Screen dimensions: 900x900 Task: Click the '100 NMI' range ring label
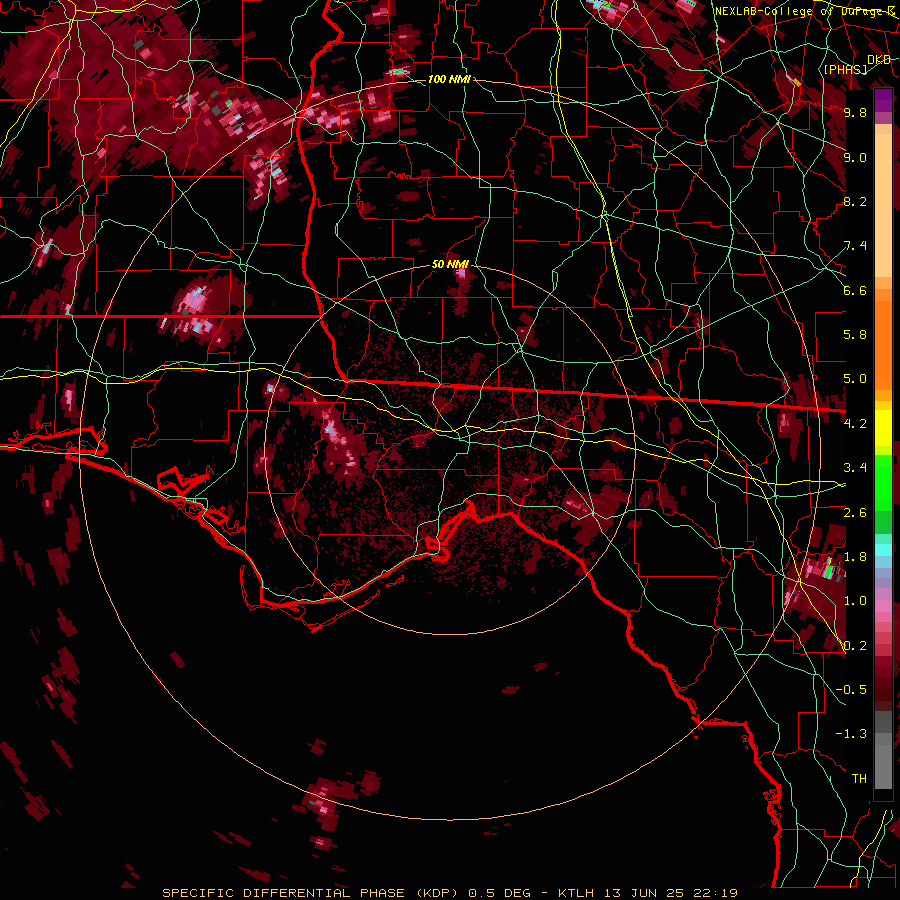[449, 79]
